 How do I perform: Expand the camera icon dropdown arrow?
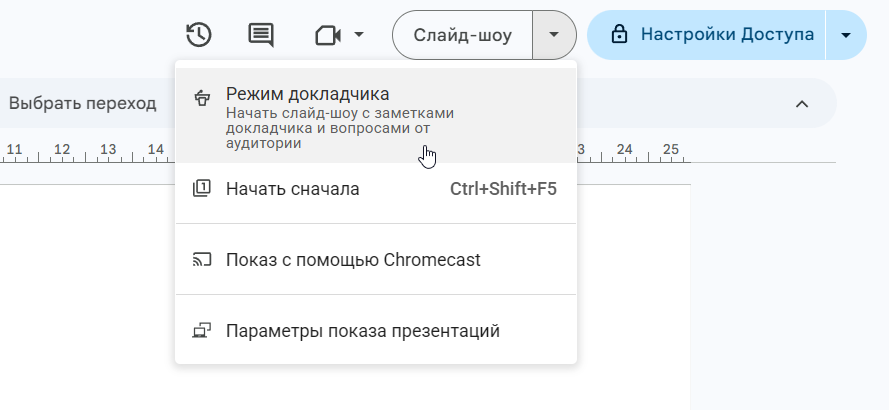tap(358, 35)
